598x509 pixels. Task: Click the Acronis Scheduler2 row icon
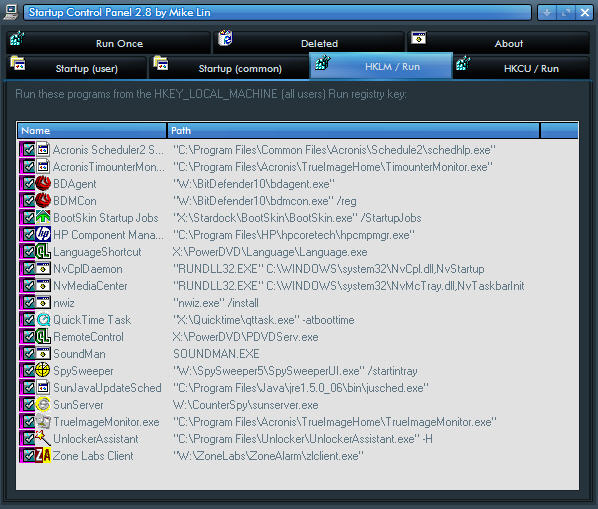(43, 150)
